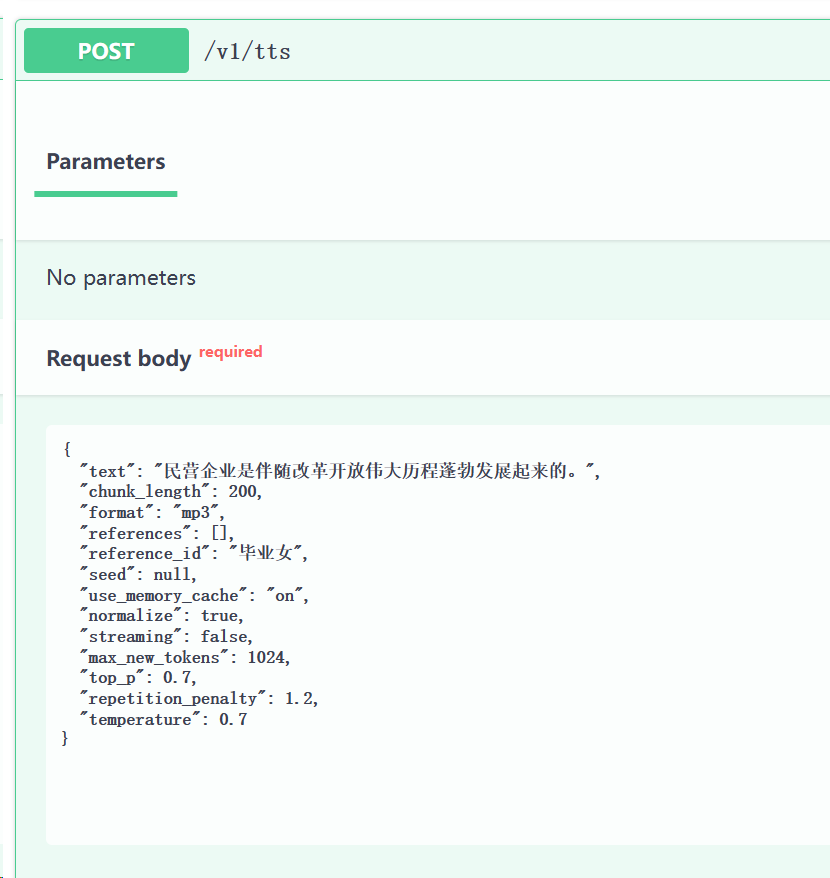Click the closing brace of the JSON body

(x=65, y=738)
